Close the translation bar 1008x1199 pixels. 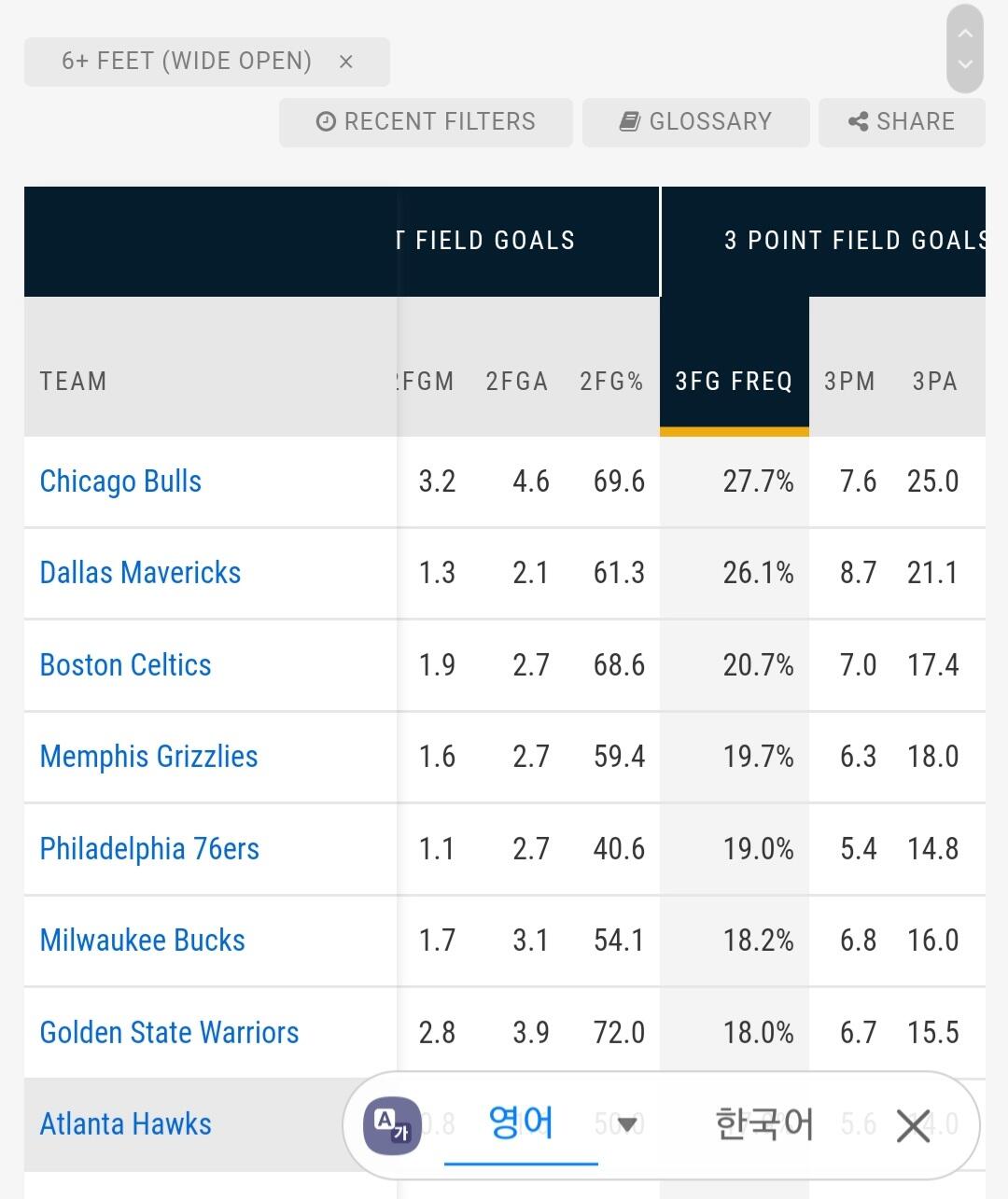point(913,1125)
